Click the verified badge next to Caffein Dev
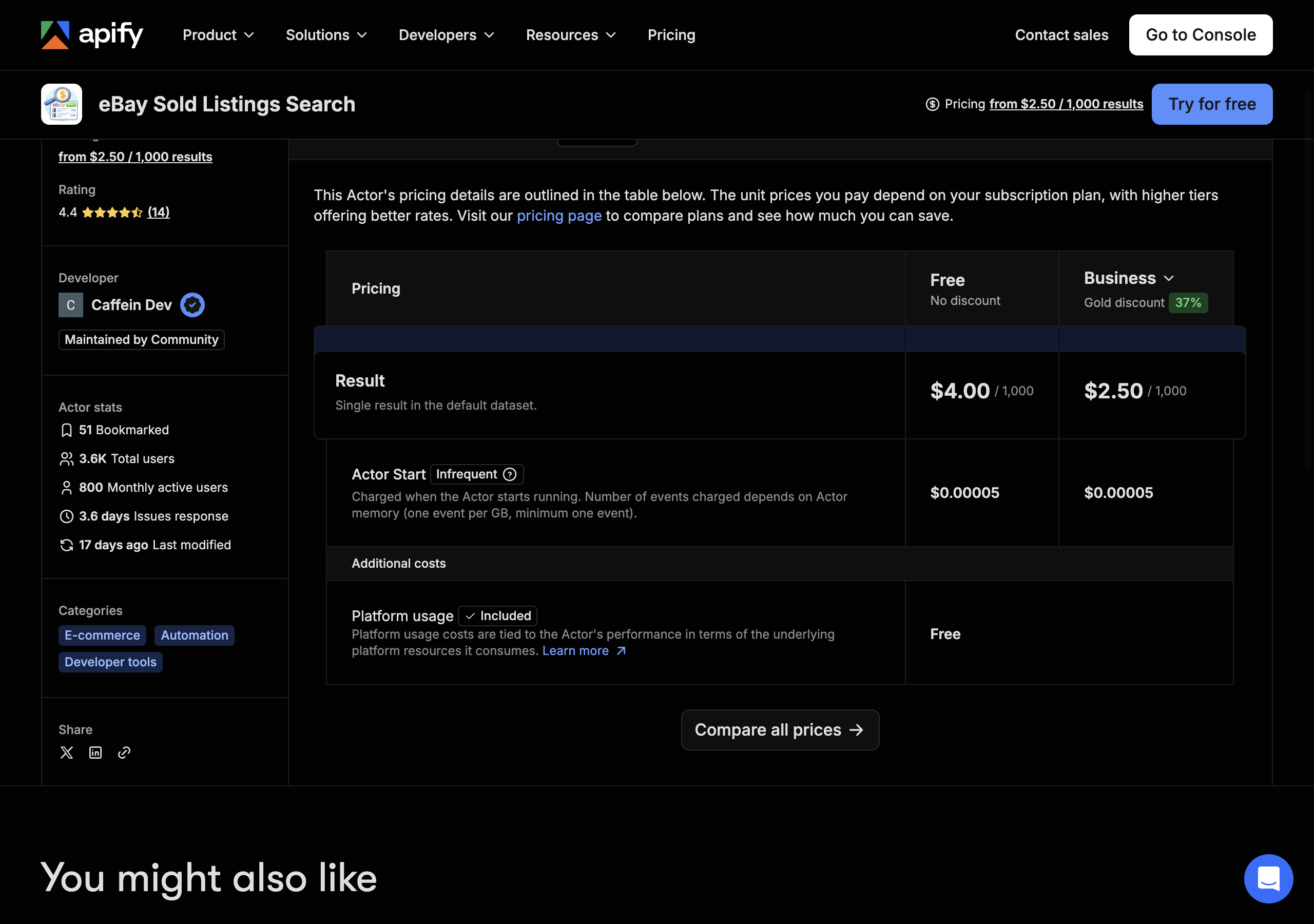This screenshot has height=924, width=1314. point(192,304)
